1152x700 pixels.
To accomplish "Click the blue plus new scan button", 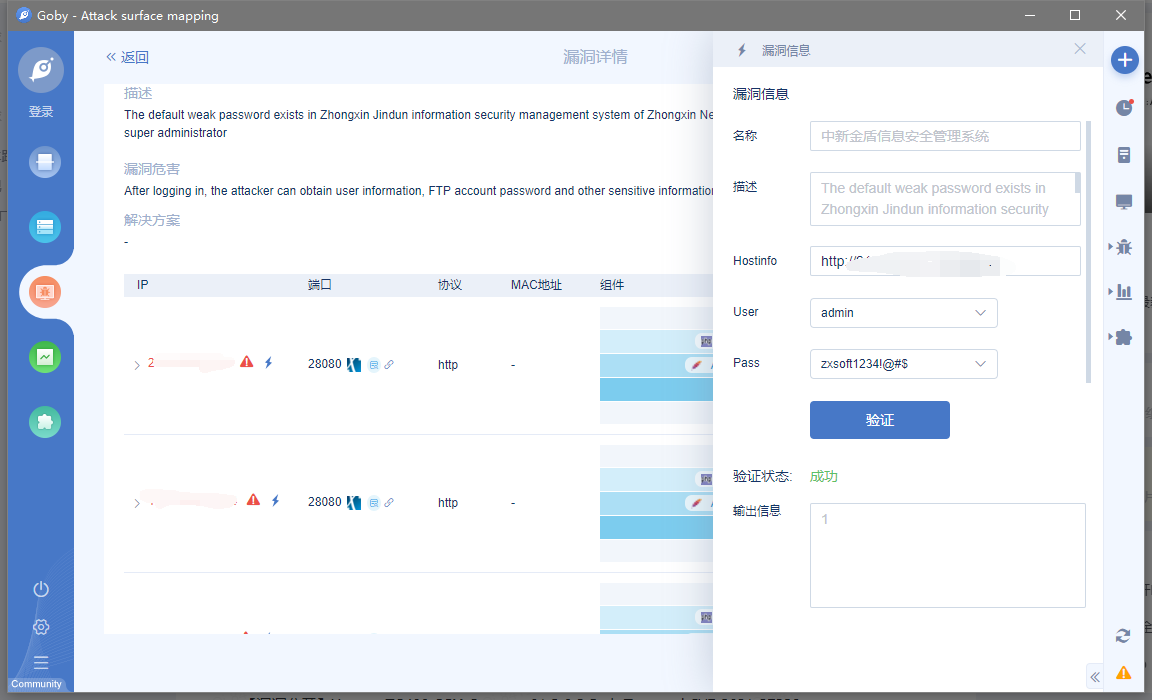I will tap(1125, 60).
